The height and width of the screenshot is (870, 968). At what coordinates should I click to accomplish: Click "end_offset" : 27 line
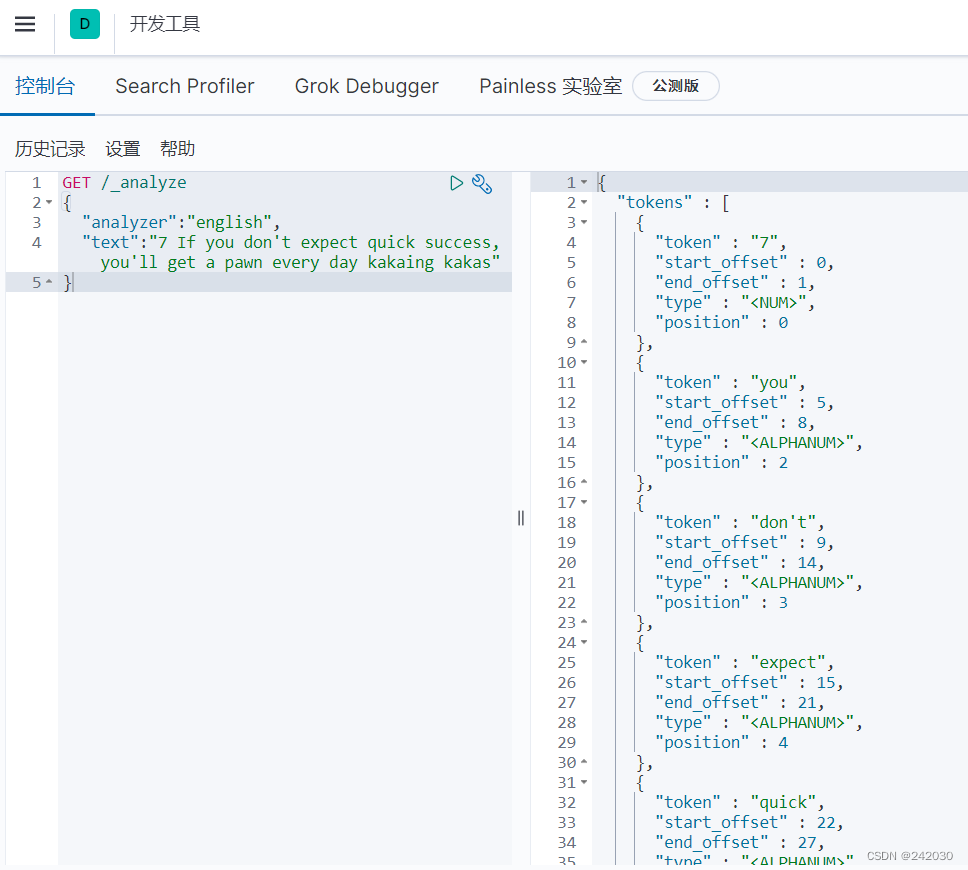click(739, 843)
